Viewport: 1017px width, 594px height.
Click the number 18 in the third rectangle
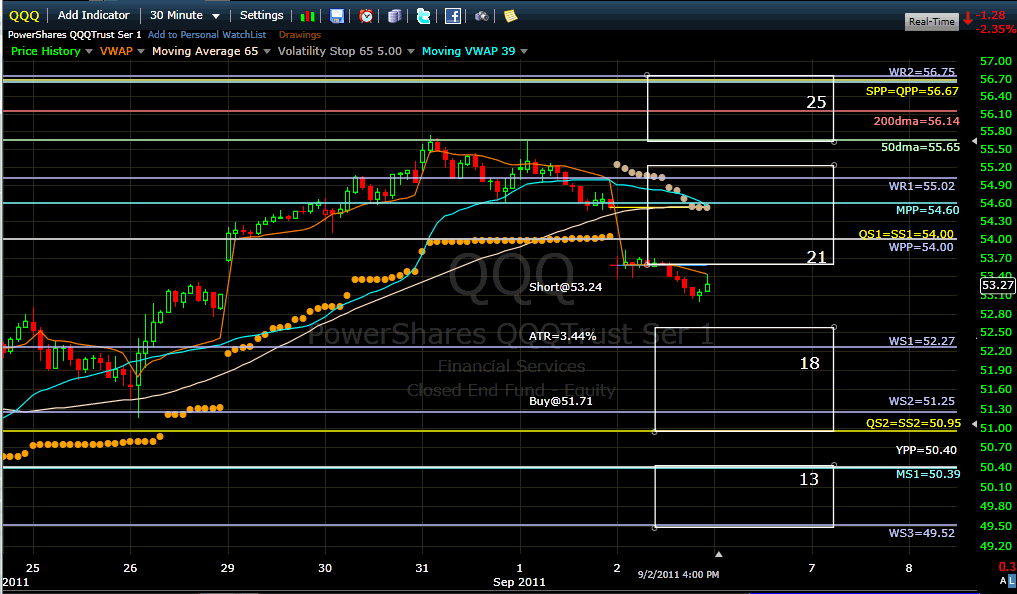(809, 363)
